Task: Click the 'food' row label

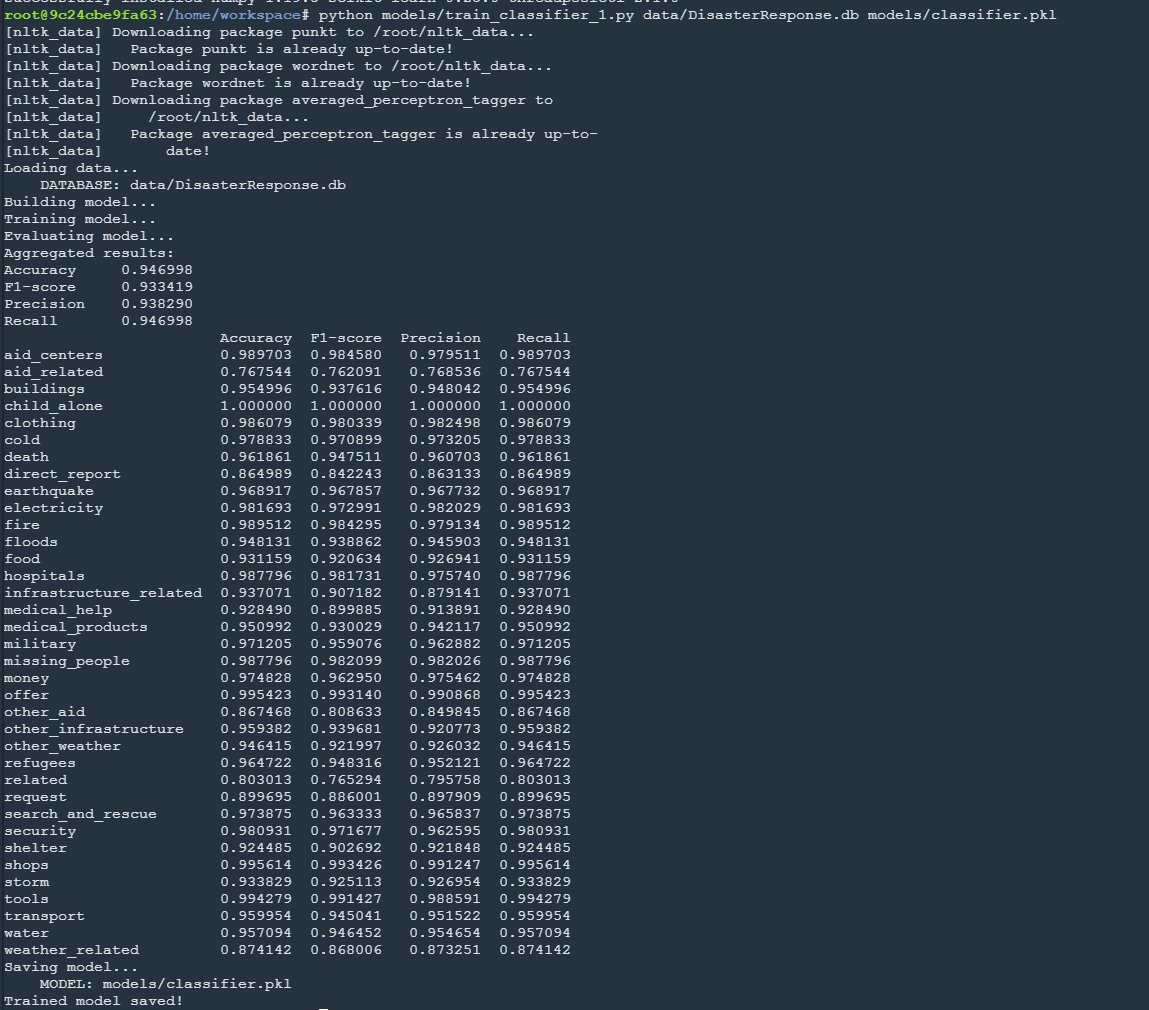Action: (x=22, y=559)
